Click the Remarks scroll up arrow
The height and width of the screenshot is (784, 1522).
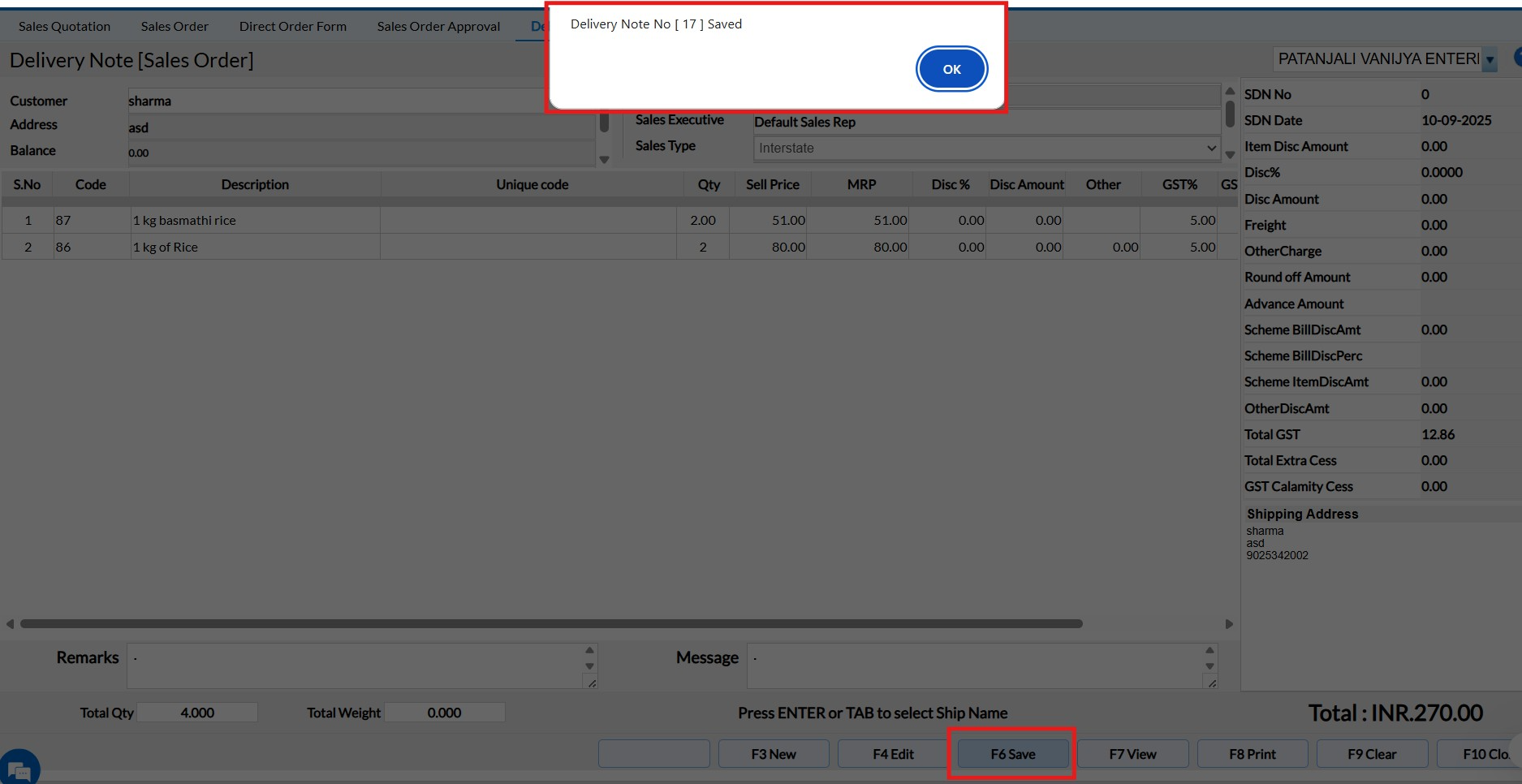[590, 650]
